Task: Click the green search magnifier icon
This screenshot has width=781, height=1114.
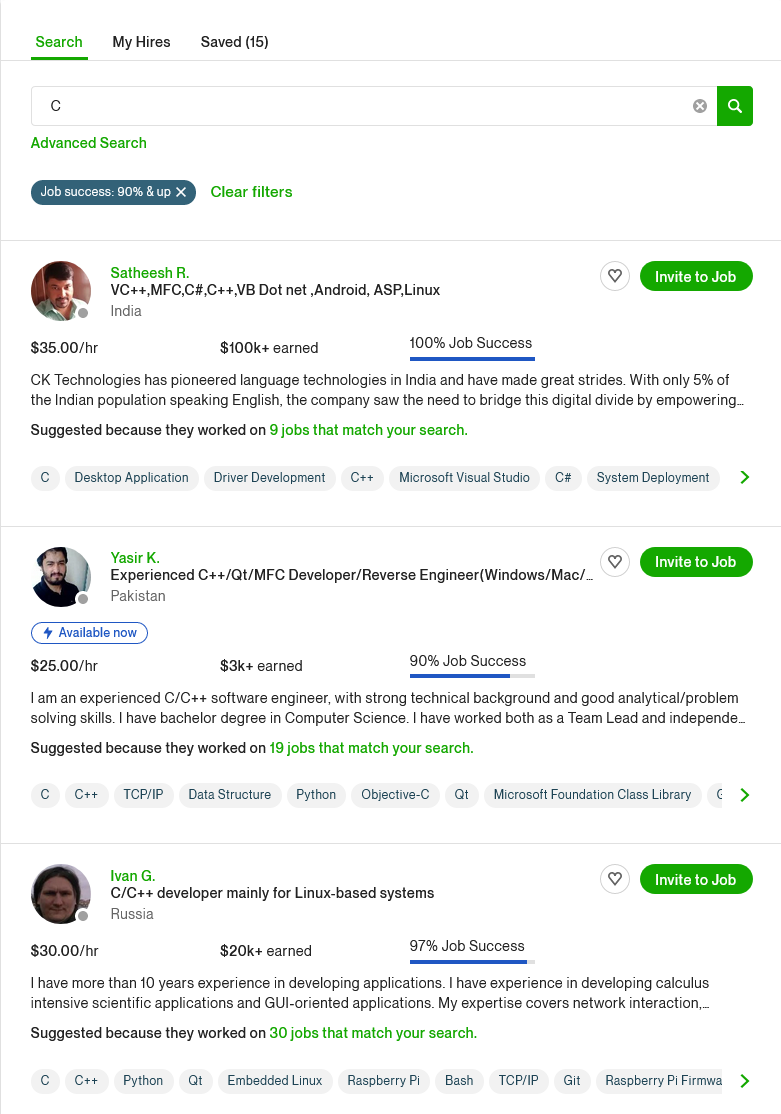Action: click(x=735, y=105)
